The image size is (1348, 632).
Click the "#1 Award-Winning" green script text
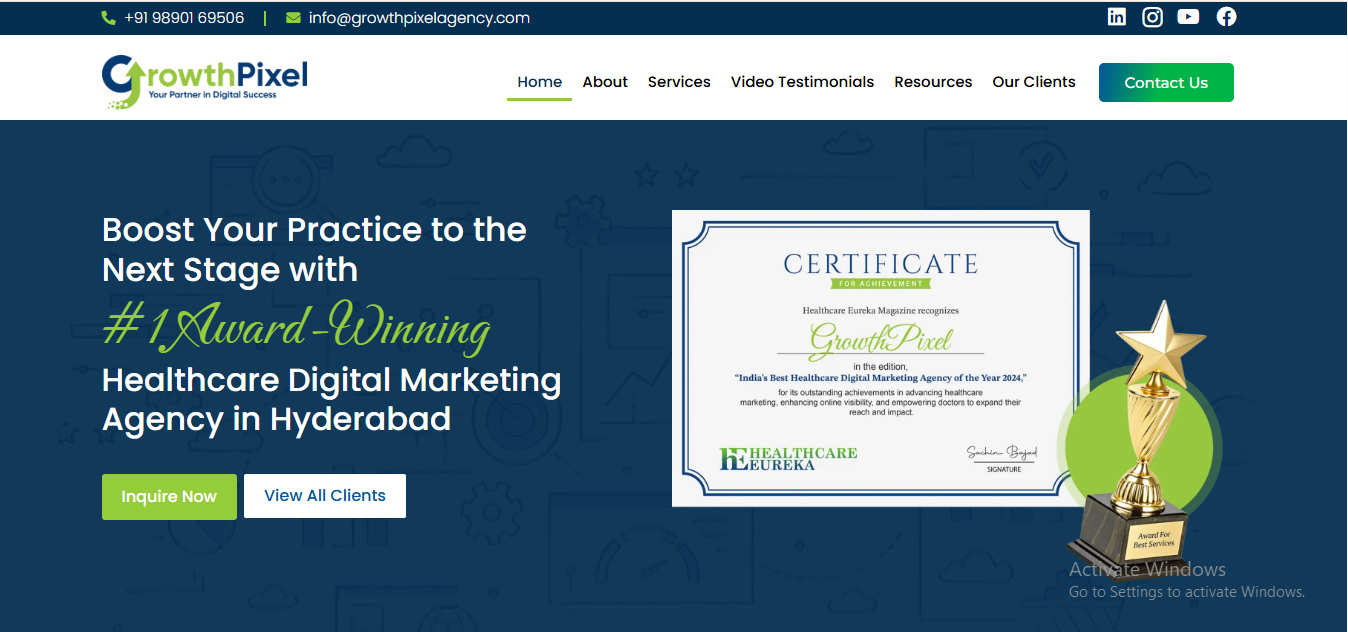coord(297,327)
